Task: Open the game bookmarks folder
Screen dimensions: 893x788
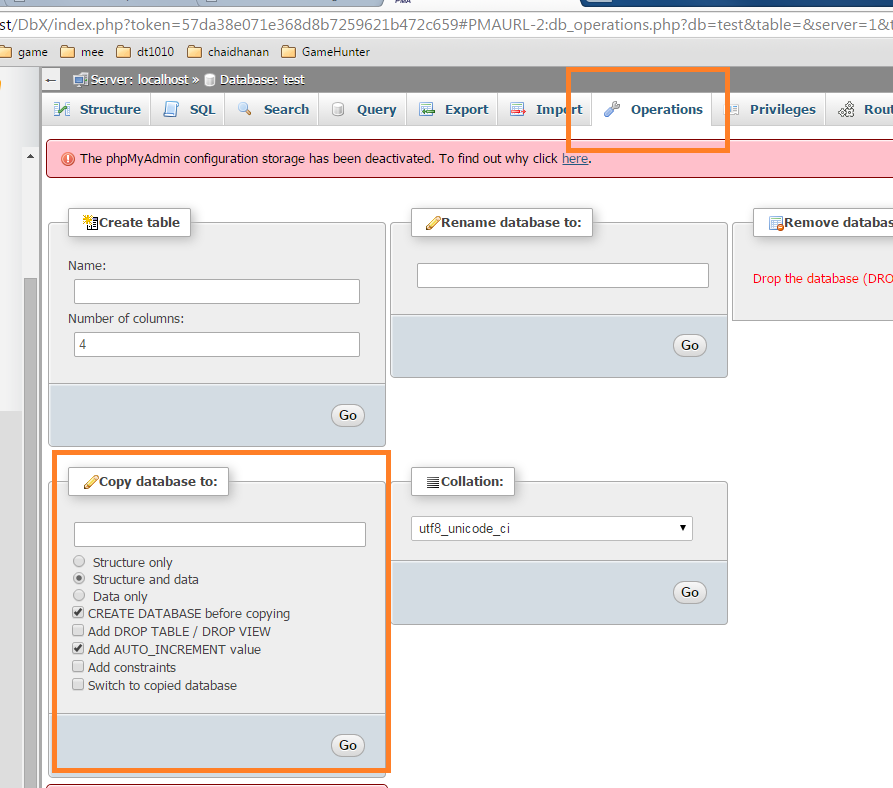Action: click(x=24, y=52)
